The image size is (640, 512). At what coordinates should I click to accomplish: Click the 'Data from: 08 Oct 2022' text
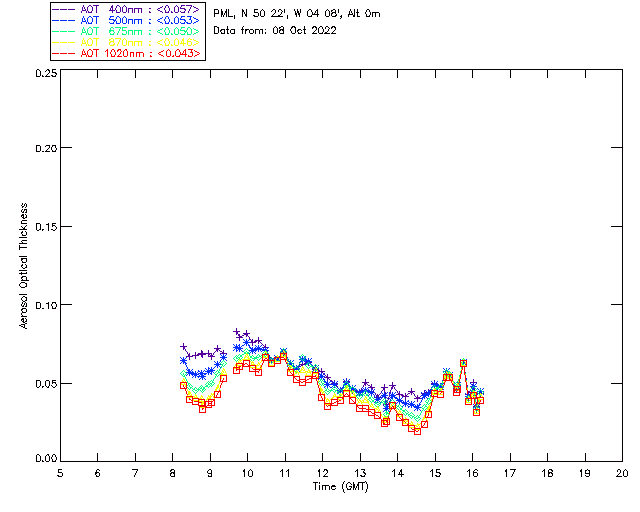pos(275,31)
